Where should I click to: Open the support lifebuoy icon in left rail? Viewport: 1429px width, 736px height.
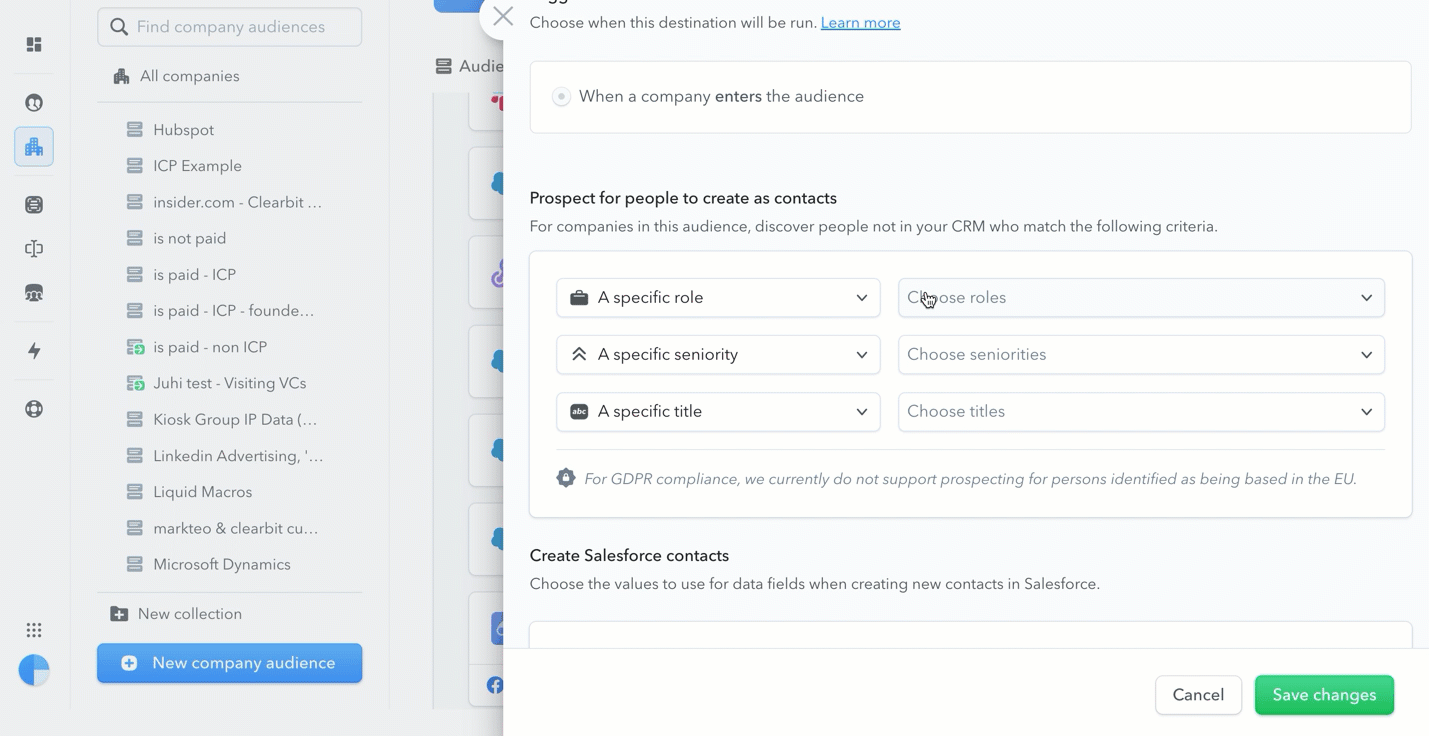pyautogui.click(x=34, y=409)
